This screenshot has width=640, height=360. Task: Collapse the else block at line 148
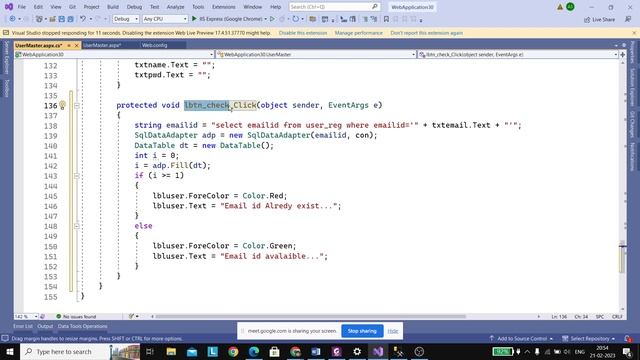(77, 226)
